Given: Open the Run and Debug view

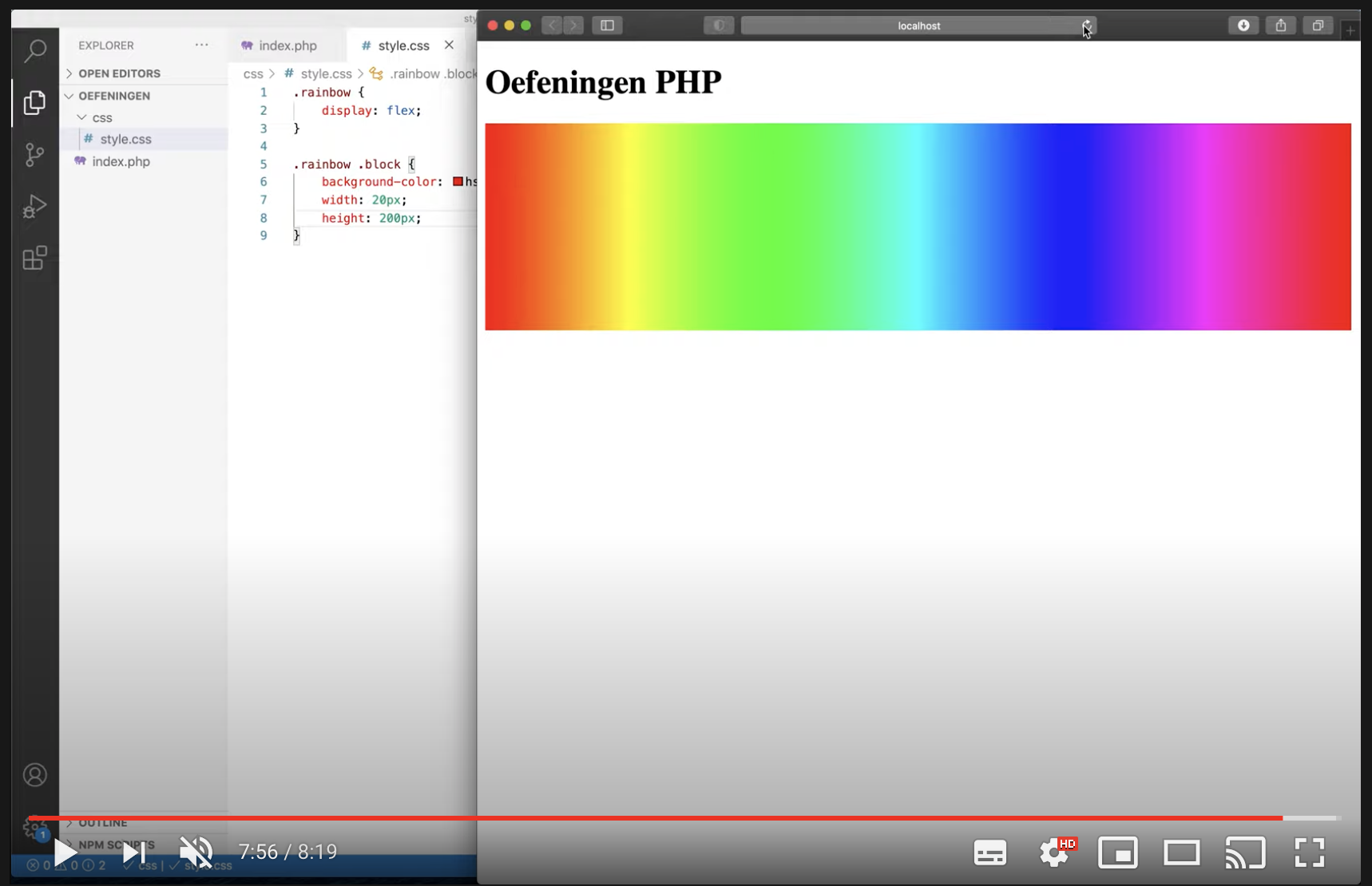Looking at the screenshot, I should tap(34, 207).
